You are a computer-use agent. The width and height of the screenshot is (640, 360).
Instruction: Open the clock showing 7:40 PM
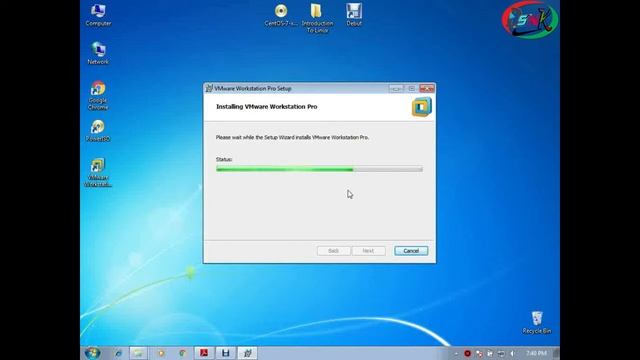tap(536, 353)
